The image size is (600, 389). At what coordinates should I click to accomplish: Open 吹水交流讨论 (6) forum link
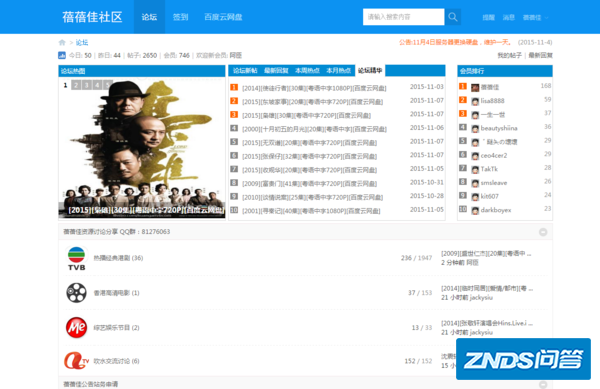(116, 361)
